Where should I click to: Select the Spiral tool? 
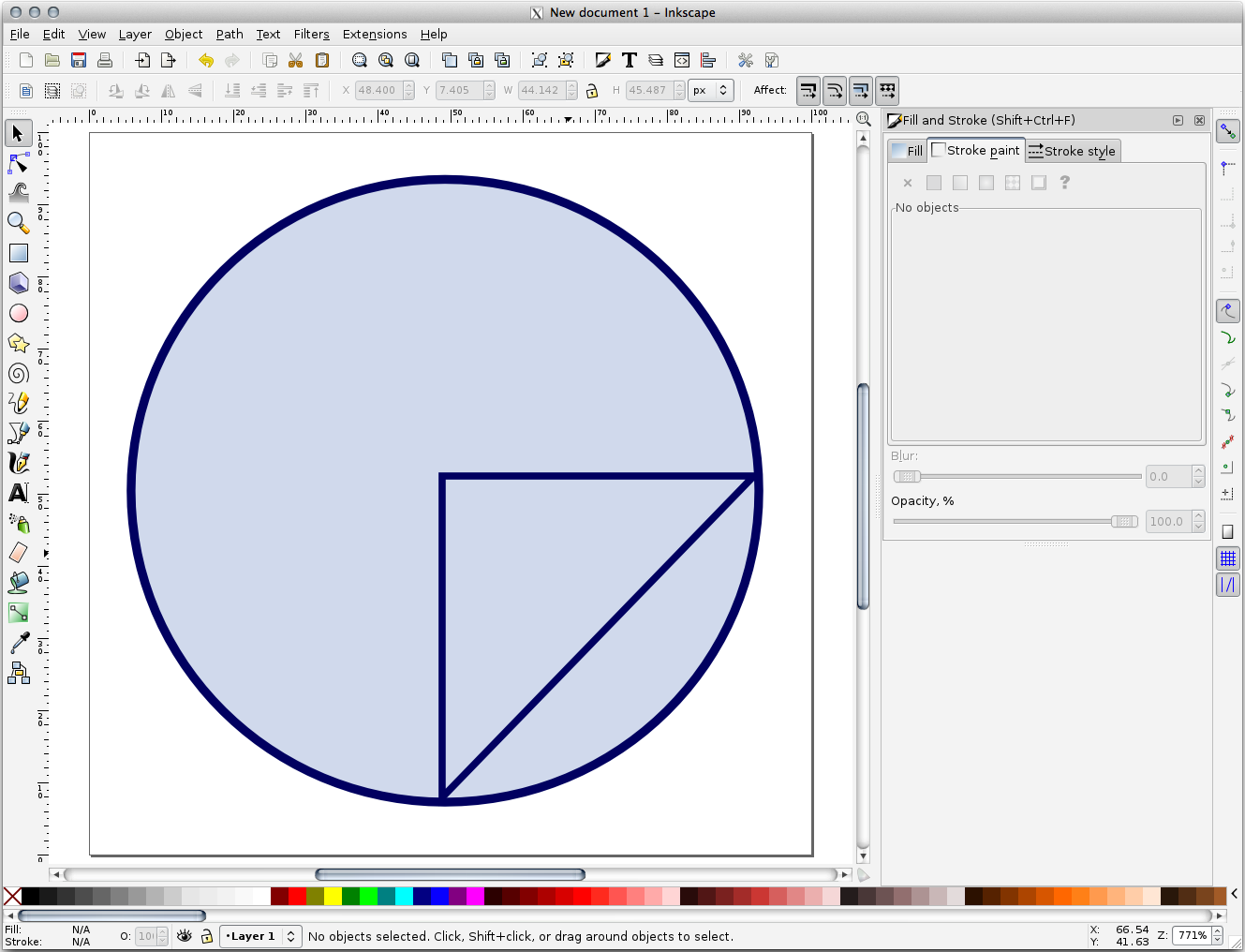click(19, 373)
